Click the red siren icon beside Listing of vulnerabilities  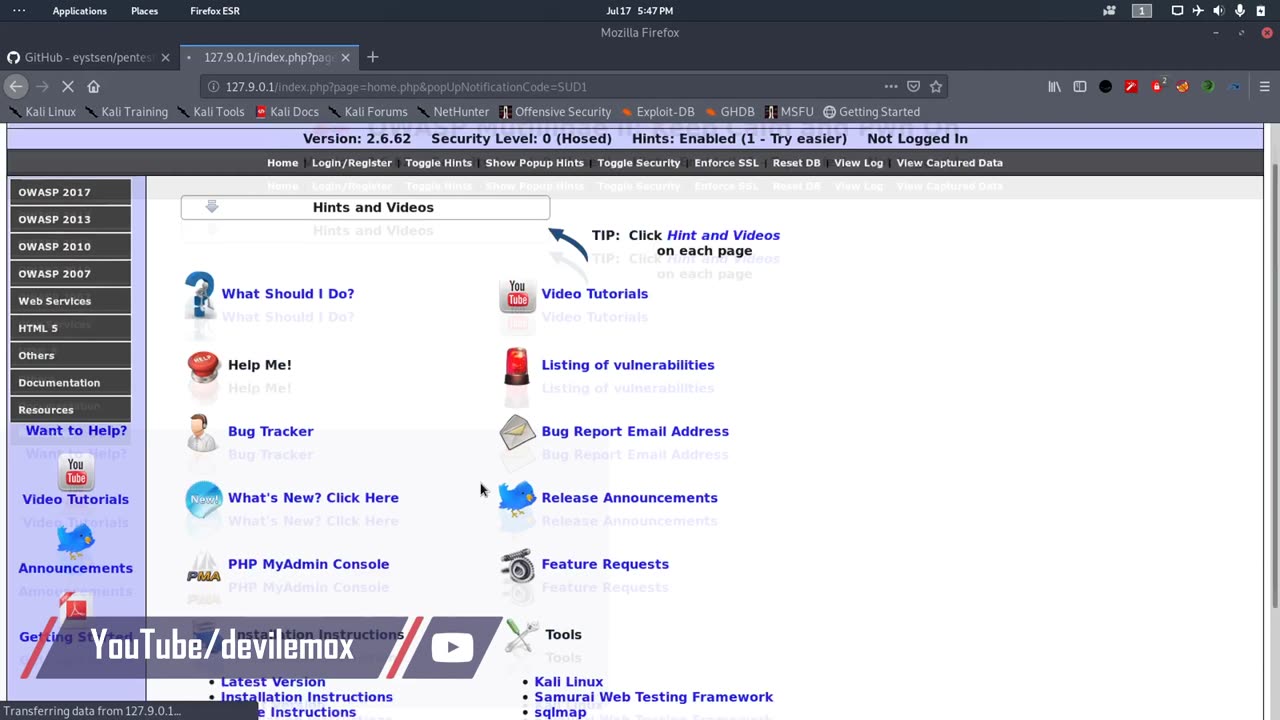pos(516,366)
